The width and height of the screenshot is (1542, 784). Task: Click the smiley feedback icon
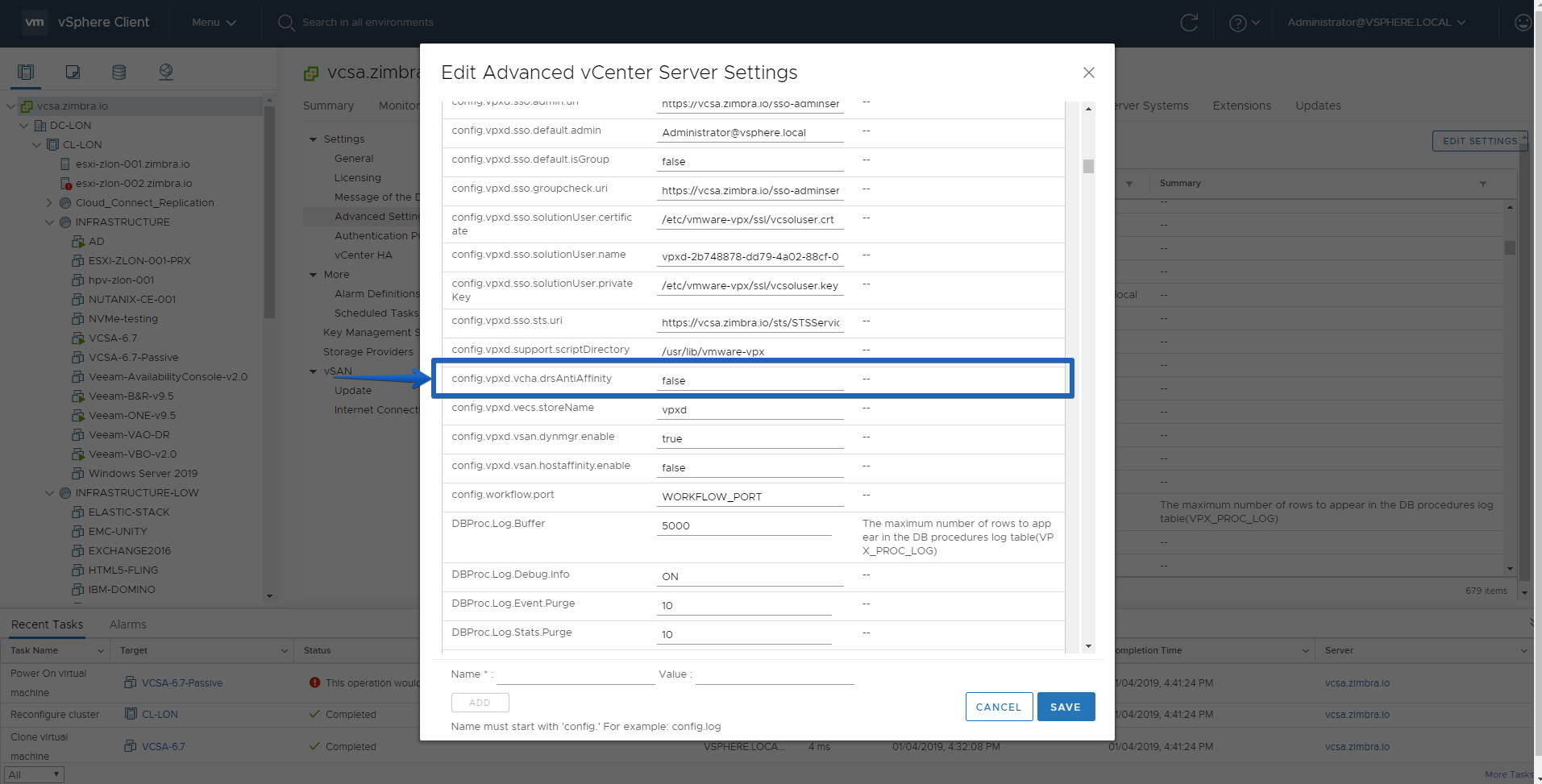pyautogui.click(x=1523, y=23)
